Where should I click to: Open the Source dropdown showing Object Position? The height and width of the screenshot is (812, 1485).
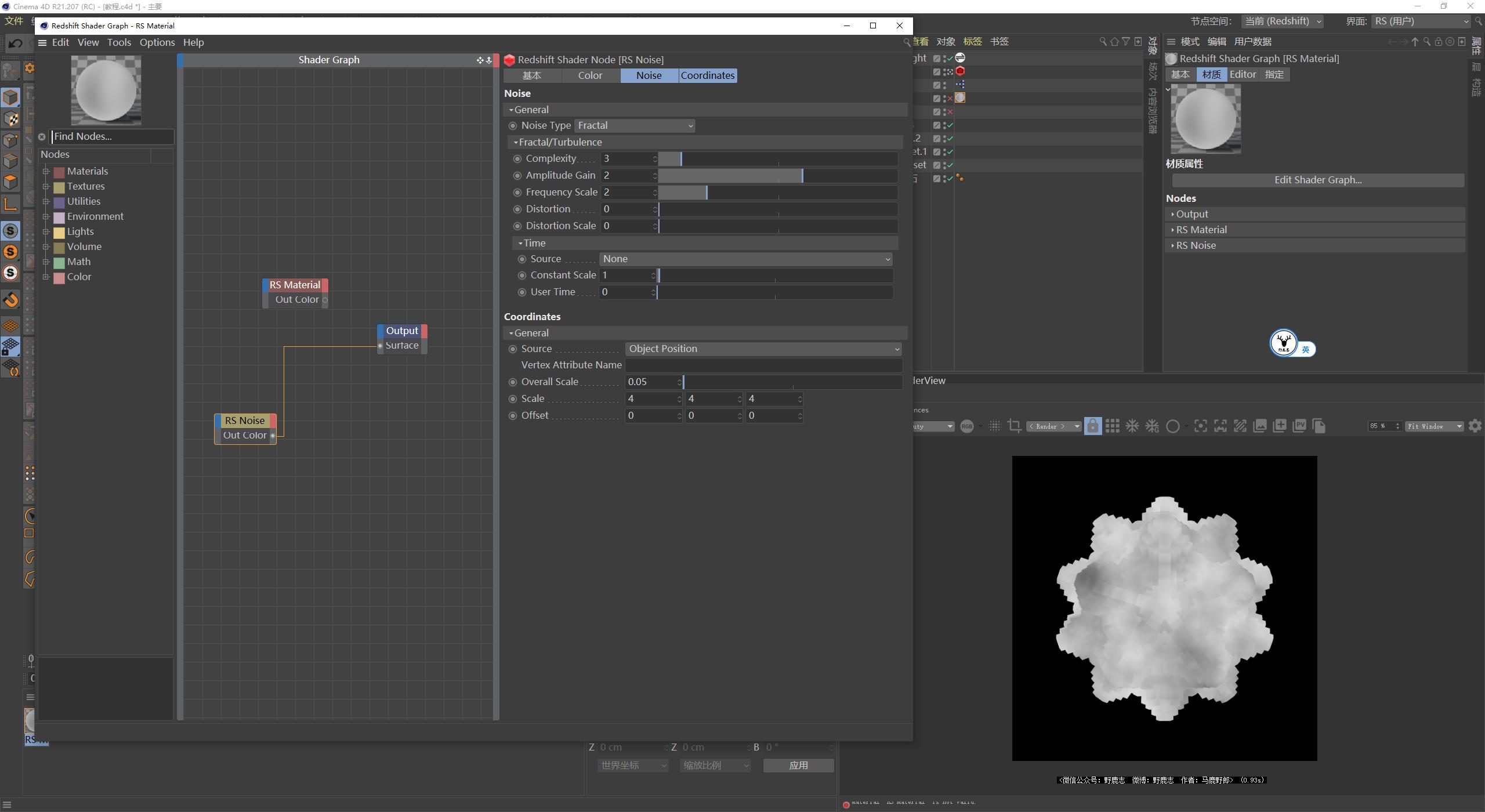[x=763, y=349]
